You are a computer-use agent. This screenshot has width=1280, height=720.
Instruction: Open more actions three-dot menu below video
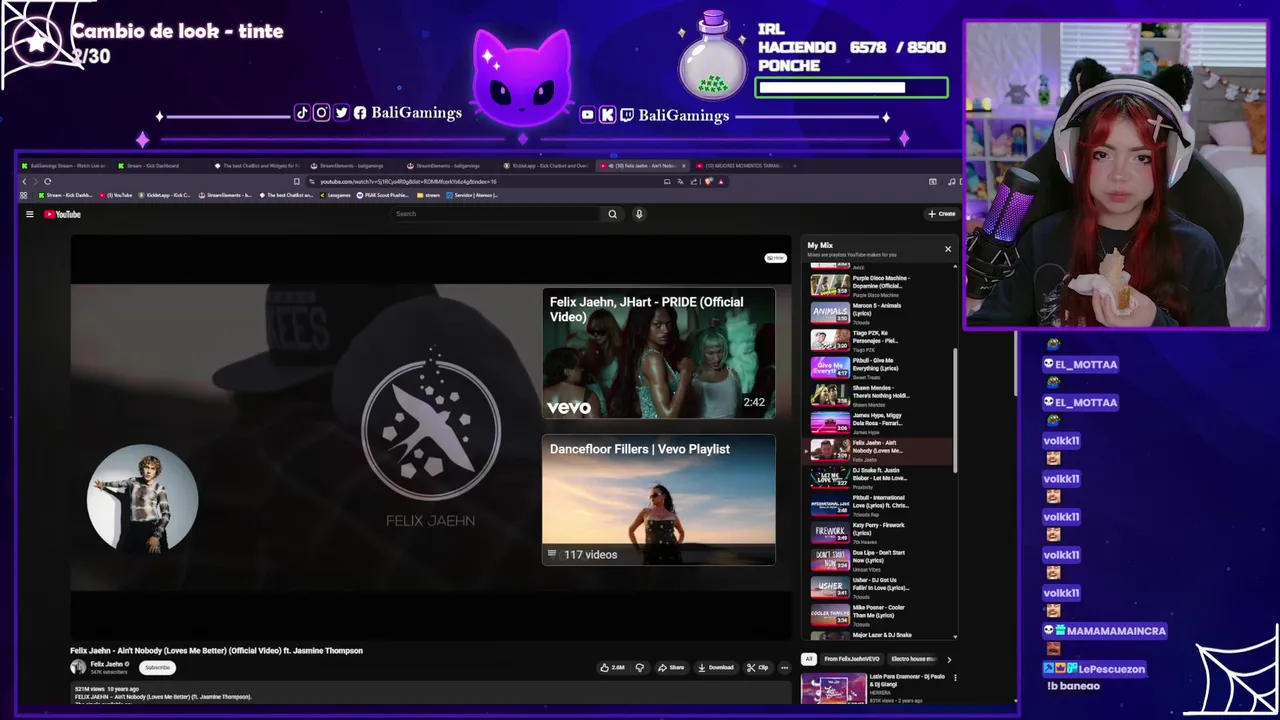click(x=787, y=667)
